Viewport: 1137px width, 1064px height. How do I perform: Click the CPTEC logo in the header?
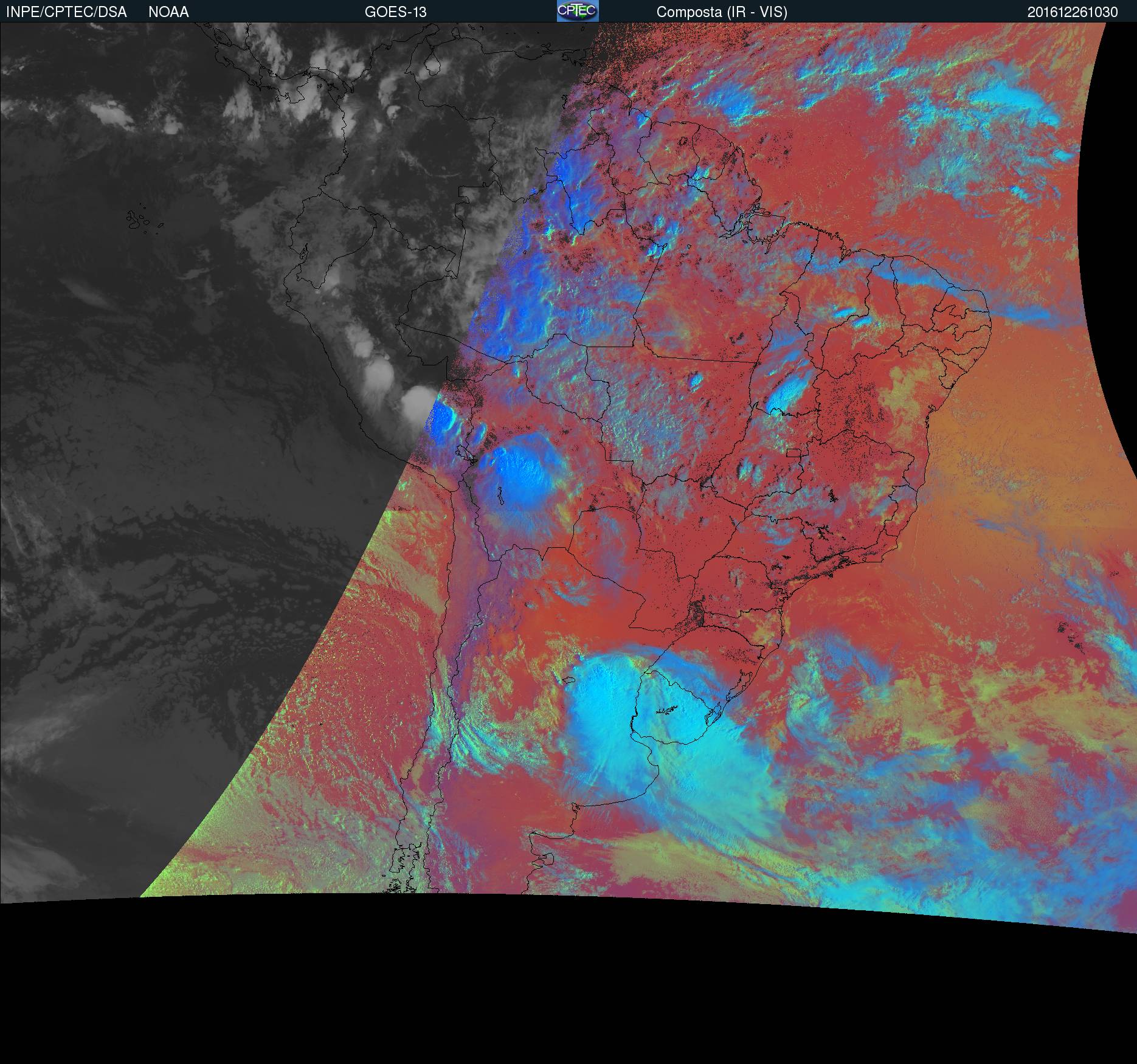pyautogui.click(x=578, y=11)
